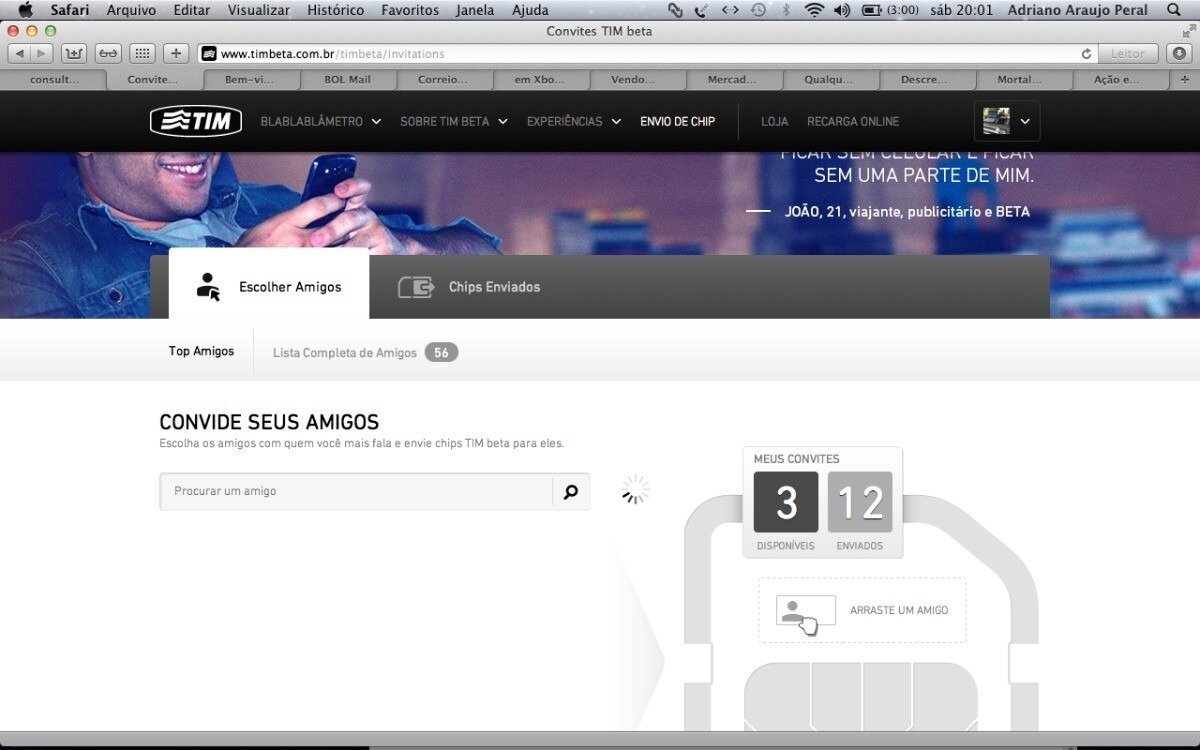The image size is (1200, 750).
Task: Go back with the Safari back arrow
Action: point(19,53)
